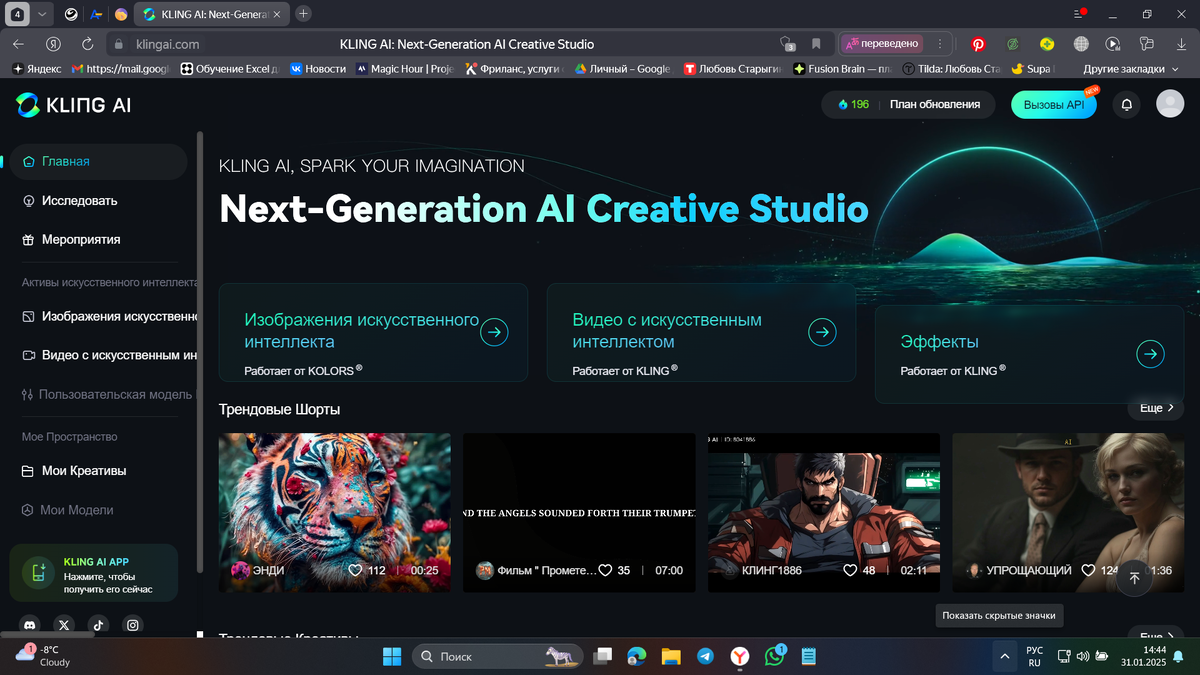Open the Instagram social link
The image size is (1200, 675).
tap(132, 624)
